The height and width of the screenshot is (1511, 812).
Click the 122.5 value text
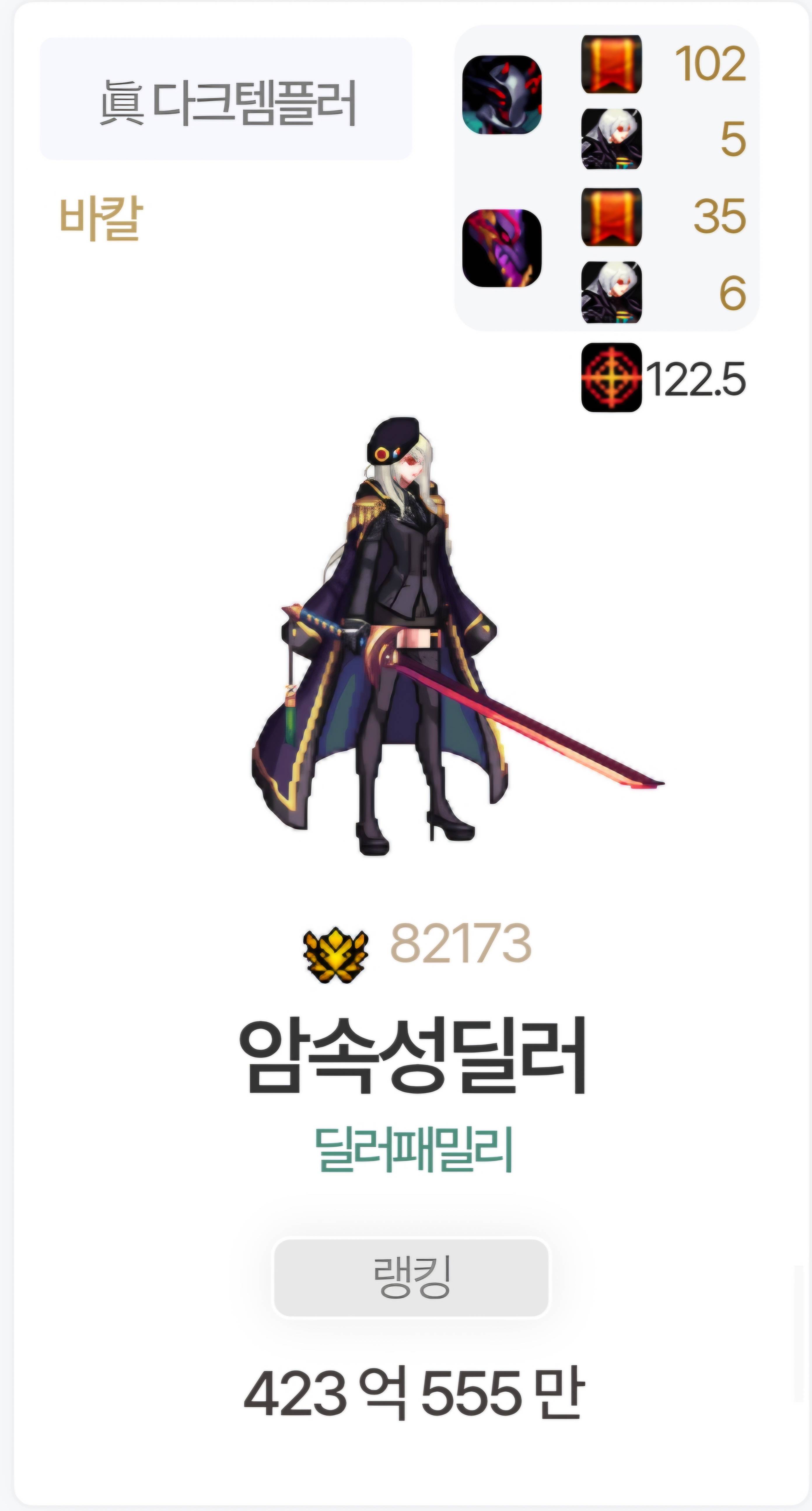pyautogui.click(x=696, y=379)
